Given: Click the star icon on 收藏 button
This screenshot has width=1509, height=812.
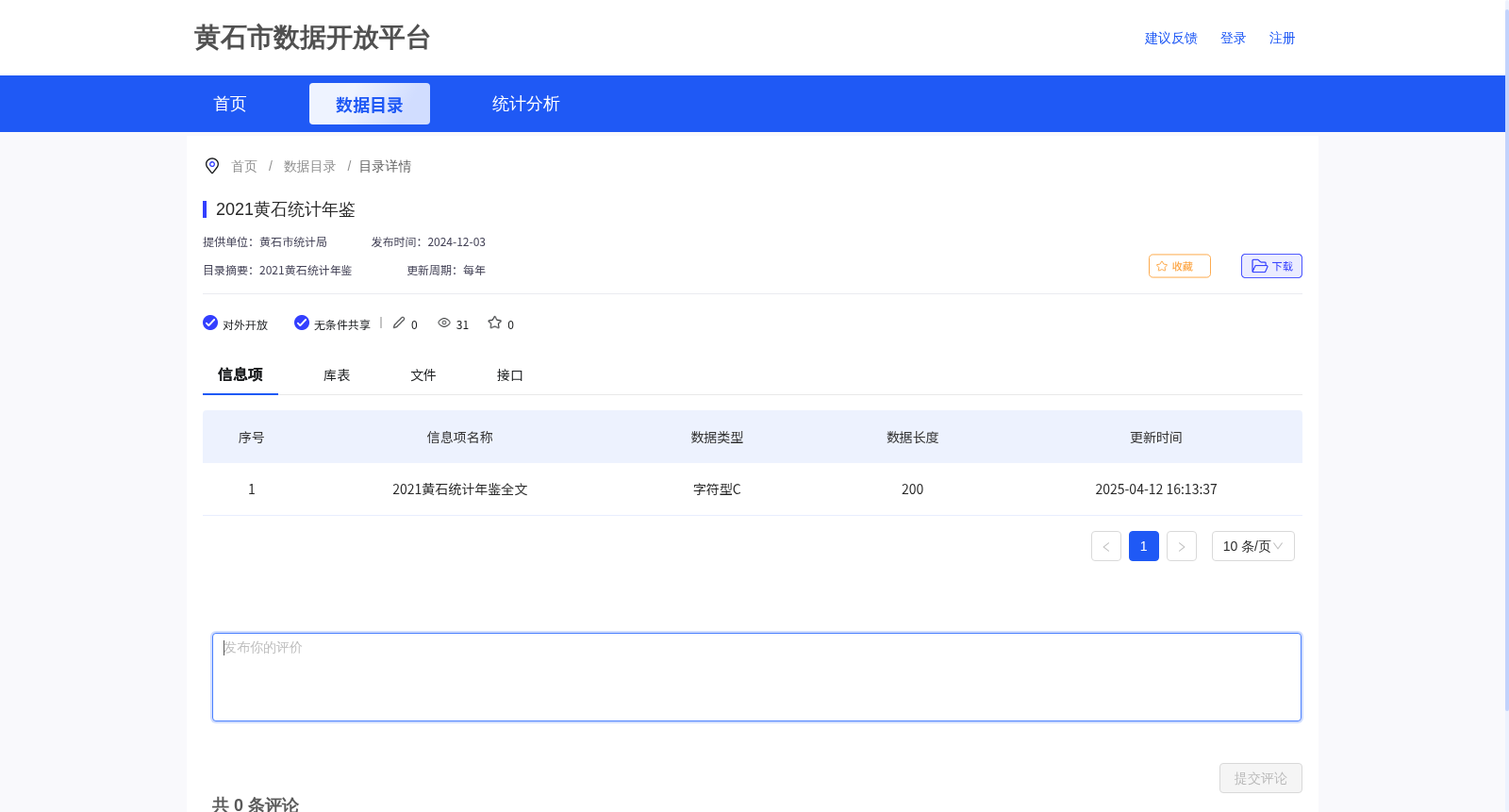Looking at the screenshot, I should click(x=1162, y=266).
